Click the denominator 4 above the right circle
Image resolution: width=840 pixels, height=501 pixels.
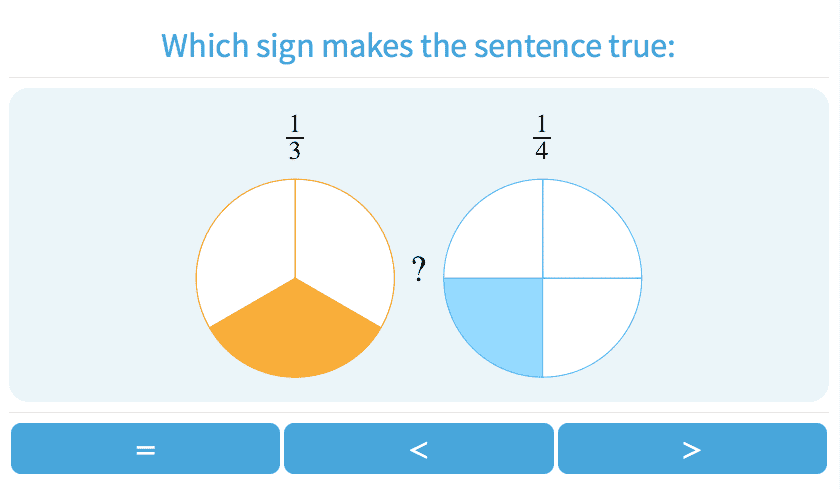coord(542,150)
